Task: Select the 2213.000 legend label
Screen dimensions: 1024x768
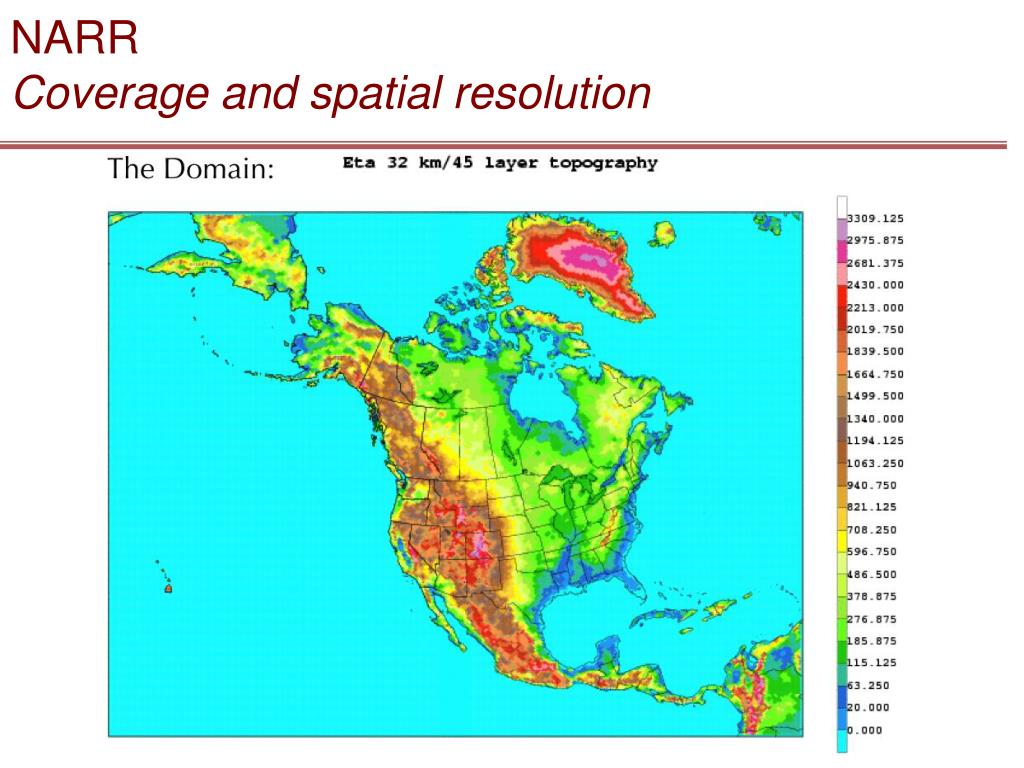Action: (x=875, y=308)
